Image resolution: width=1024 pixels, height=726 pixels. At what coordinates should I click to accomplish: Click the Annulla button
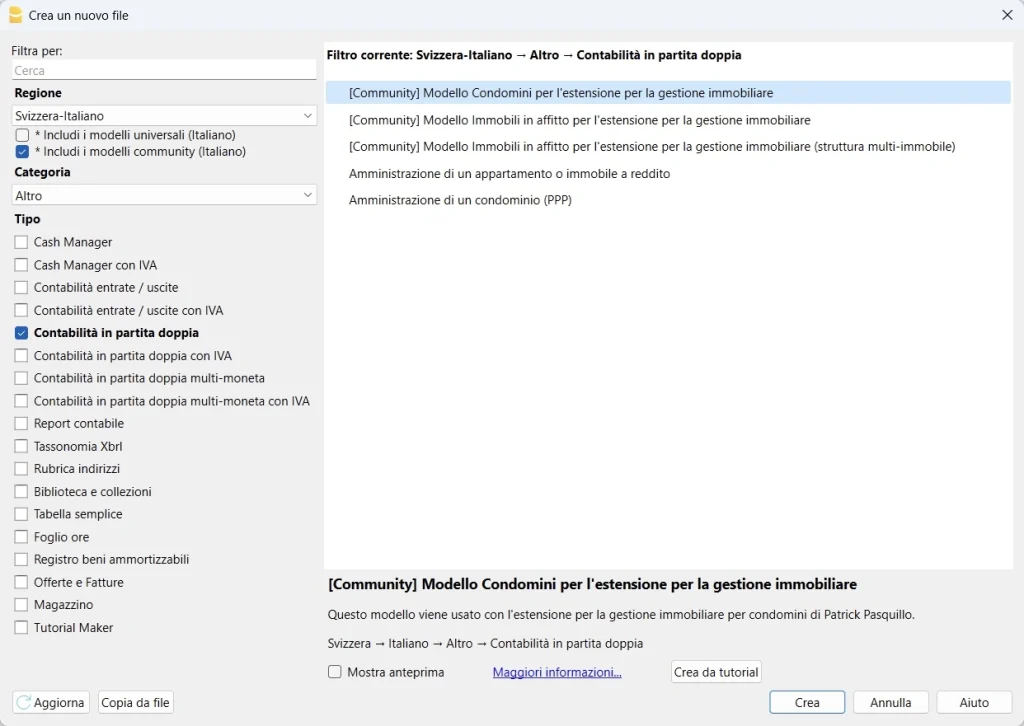[890, 702]
